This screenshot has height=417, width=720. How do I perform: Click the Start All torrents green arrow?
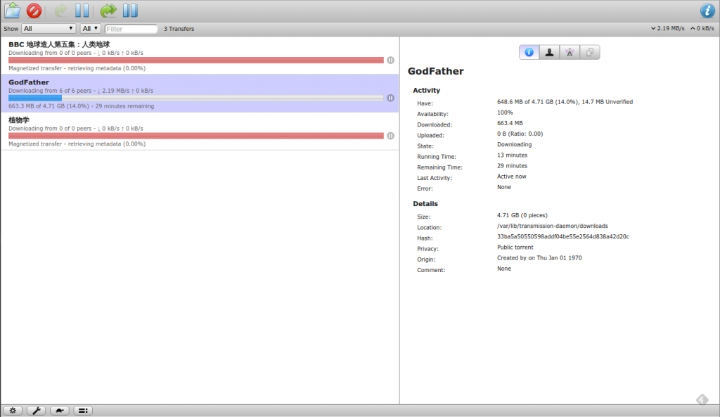point(108,11)
